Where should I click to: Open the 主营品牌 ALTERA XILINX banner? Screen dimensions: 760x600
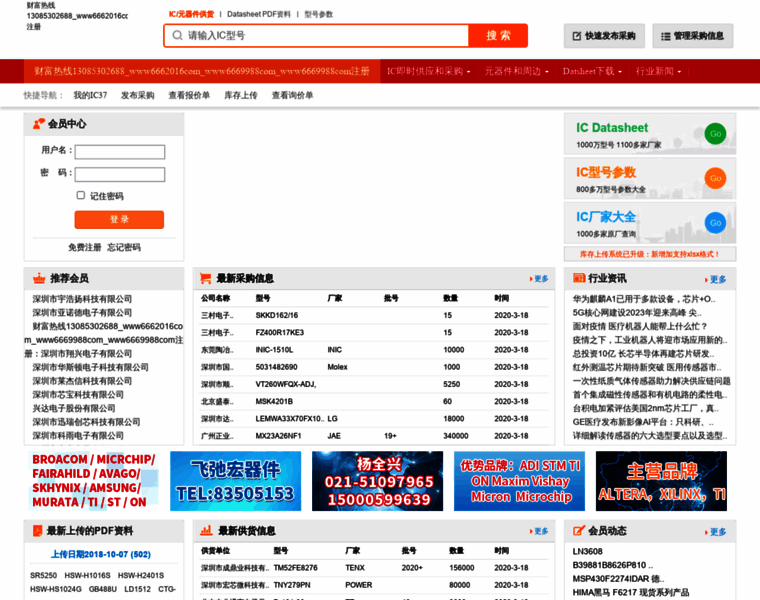(x=662, y=481)
